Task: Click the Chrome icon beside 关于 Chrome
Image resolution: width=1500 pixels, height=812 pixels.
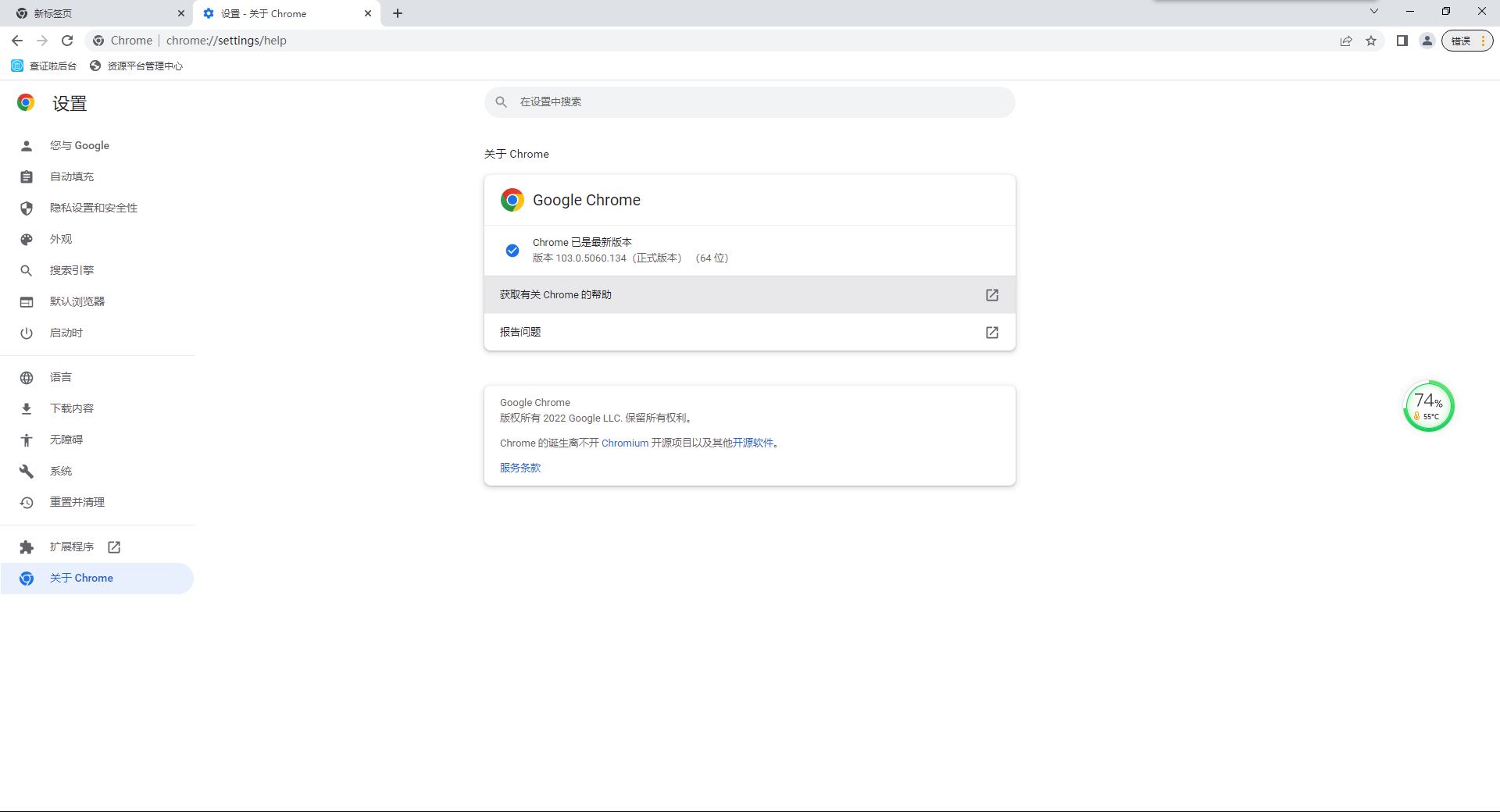Action: pyautogui.click(x=27, y=579)
